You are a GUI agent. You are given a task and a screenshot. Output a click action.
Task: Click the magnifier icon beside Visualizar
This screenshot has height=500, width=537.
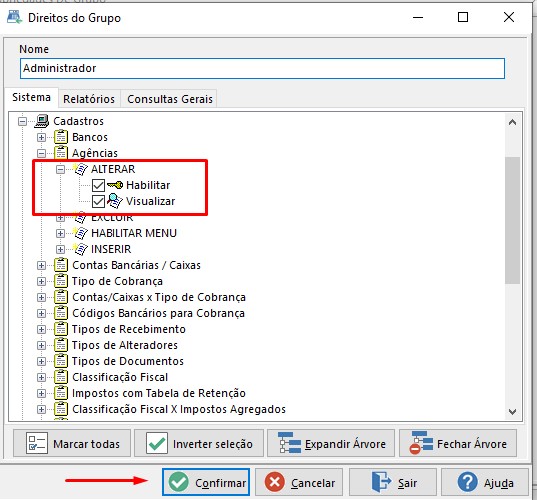click(115, 201)
